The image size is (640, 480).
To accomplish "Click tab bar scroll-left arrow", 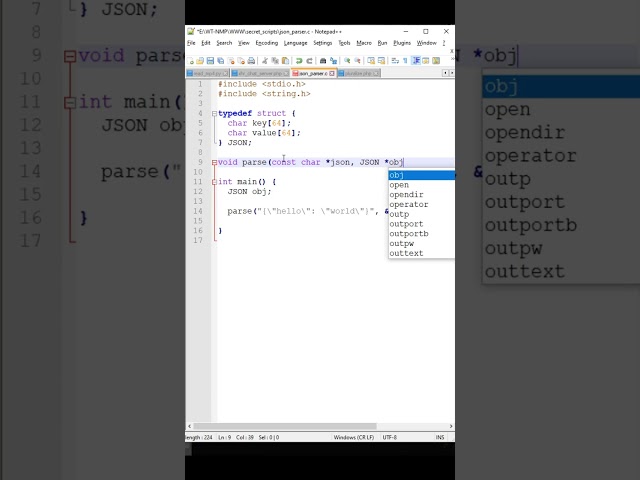I will pos(445,73).
